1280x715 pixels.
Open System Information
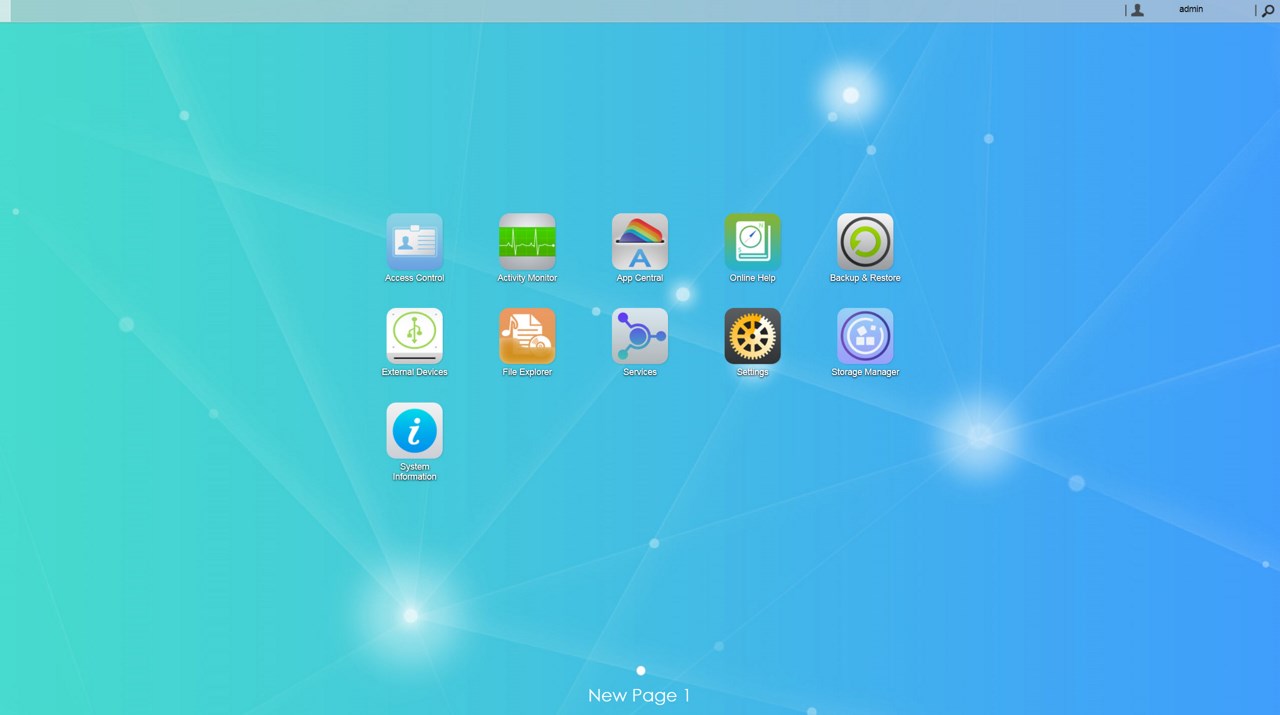click(x=415, y=431)
